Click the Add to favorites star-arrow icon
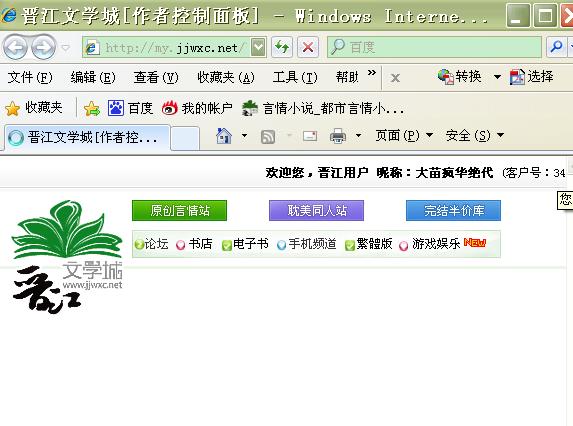 click(92, 109)
